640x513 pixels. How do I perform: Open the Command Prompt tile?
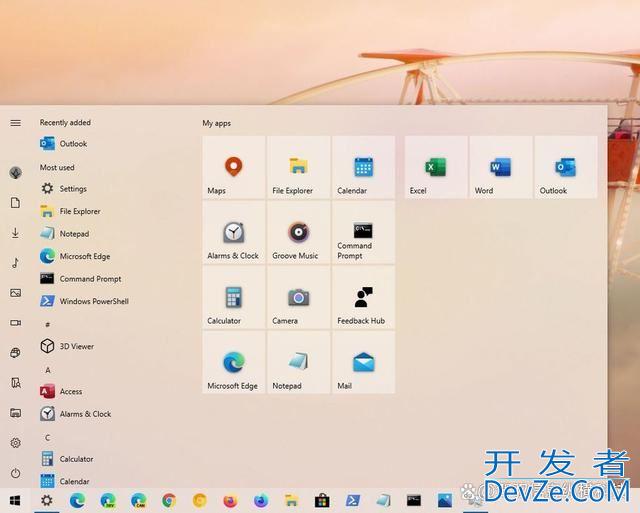pos(364,233)
